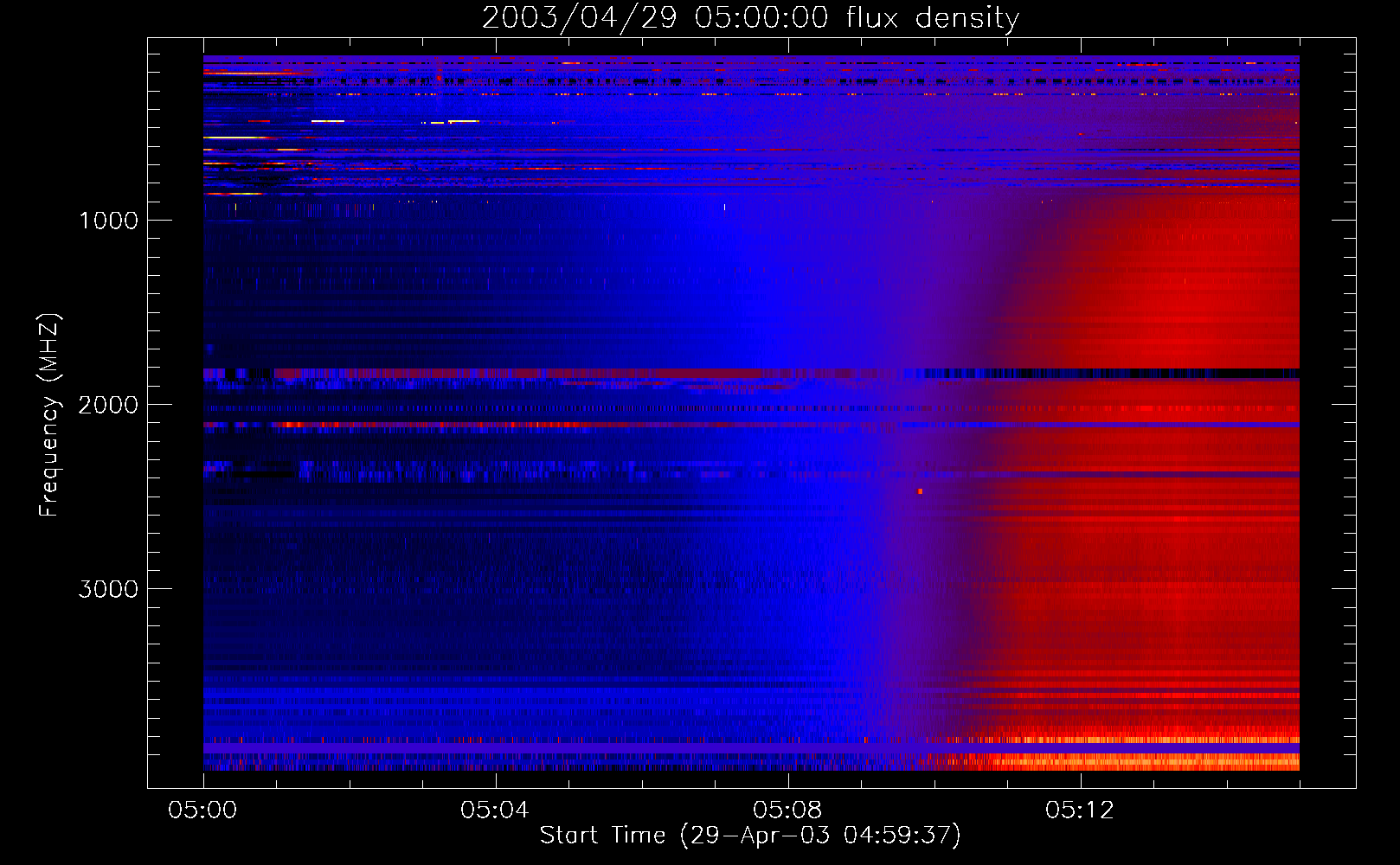Click the 'Frequency (MHZ)' axis label
Viewport: 1400px width, 865px height.
[49, 415]
